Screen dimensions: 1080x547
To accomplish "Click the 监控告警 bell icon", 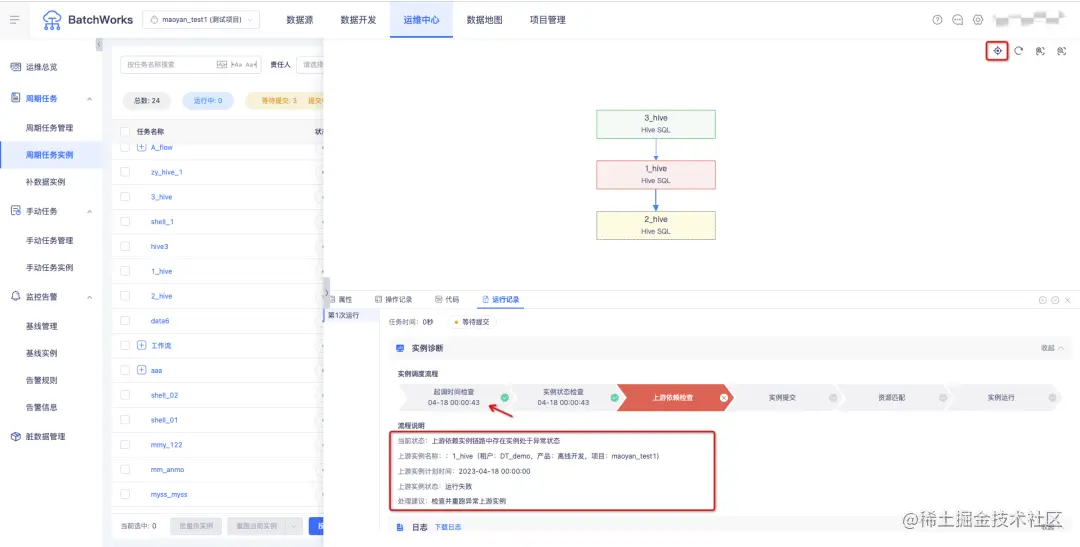I will tap(15, 296).
